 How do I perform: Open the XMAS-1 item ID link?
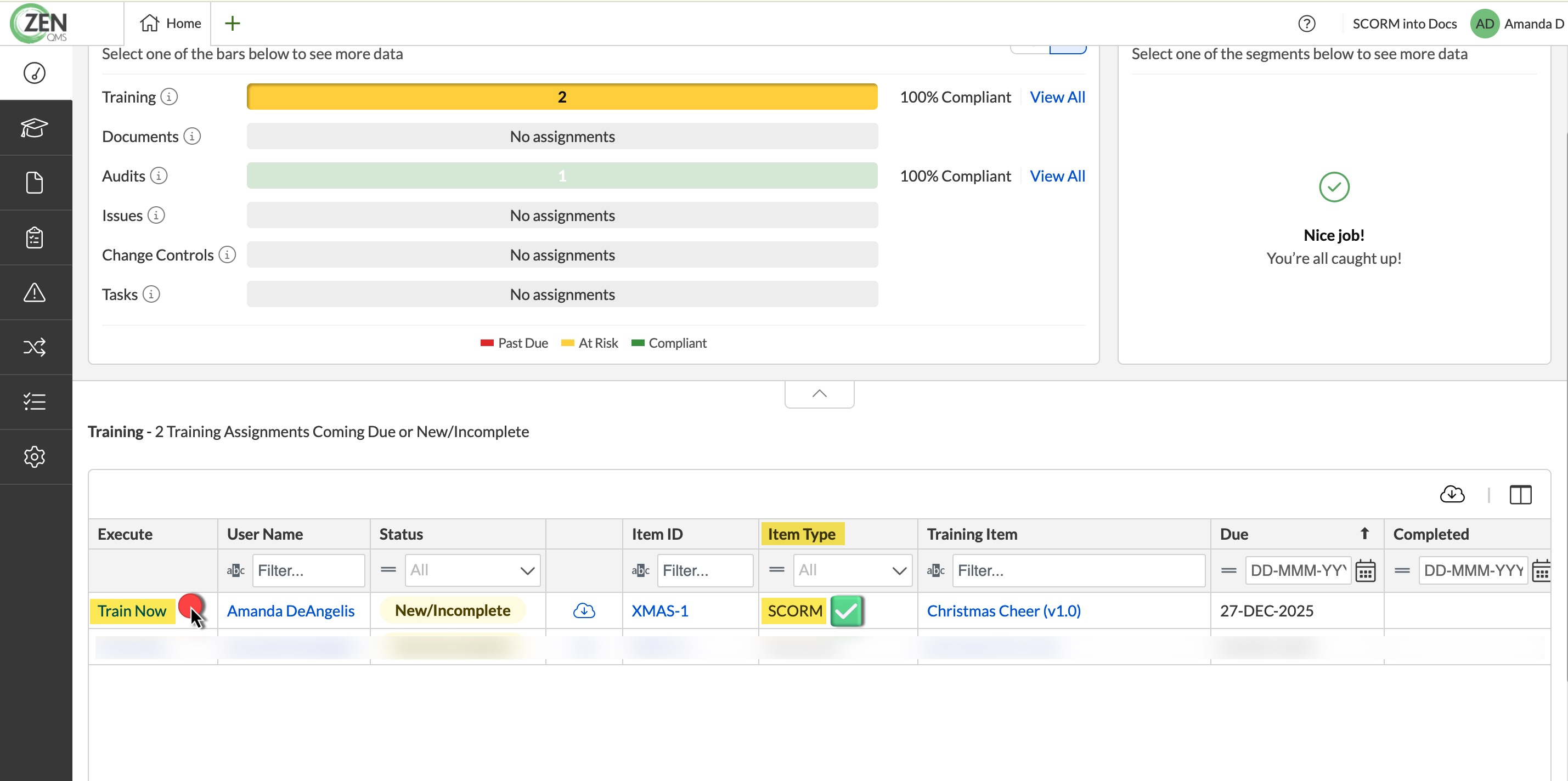coord(660,610)
